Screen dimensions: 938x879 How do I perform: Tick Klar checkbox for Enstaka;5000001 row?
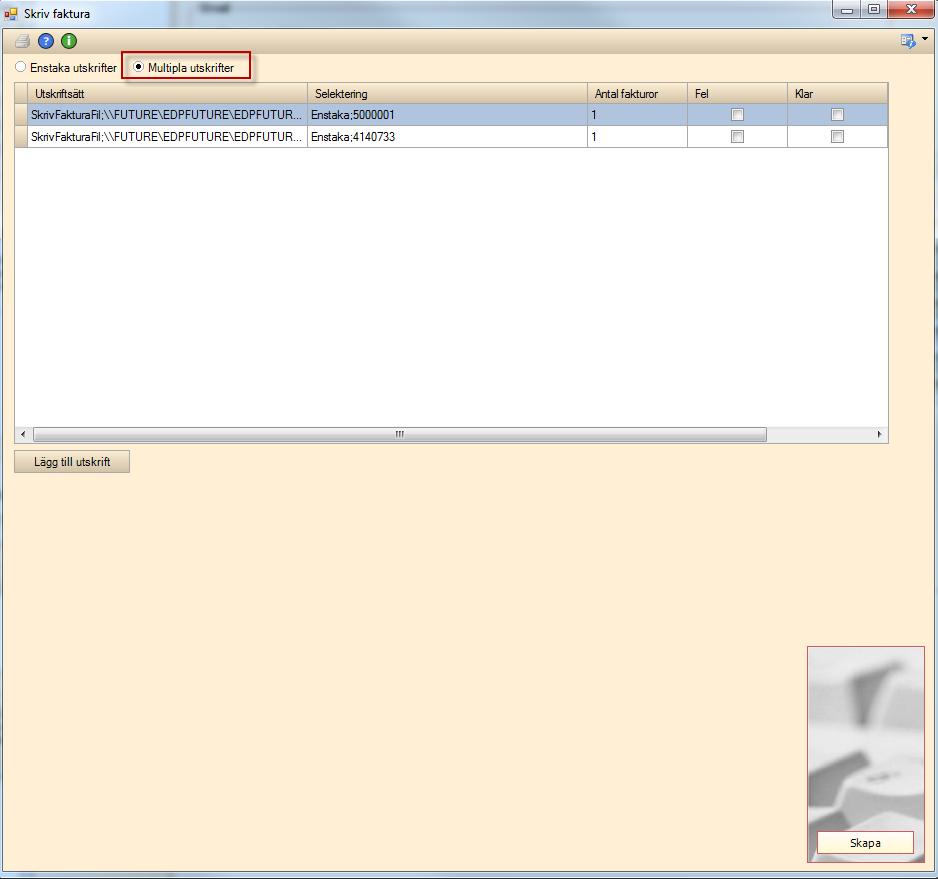tap(837, 114)
